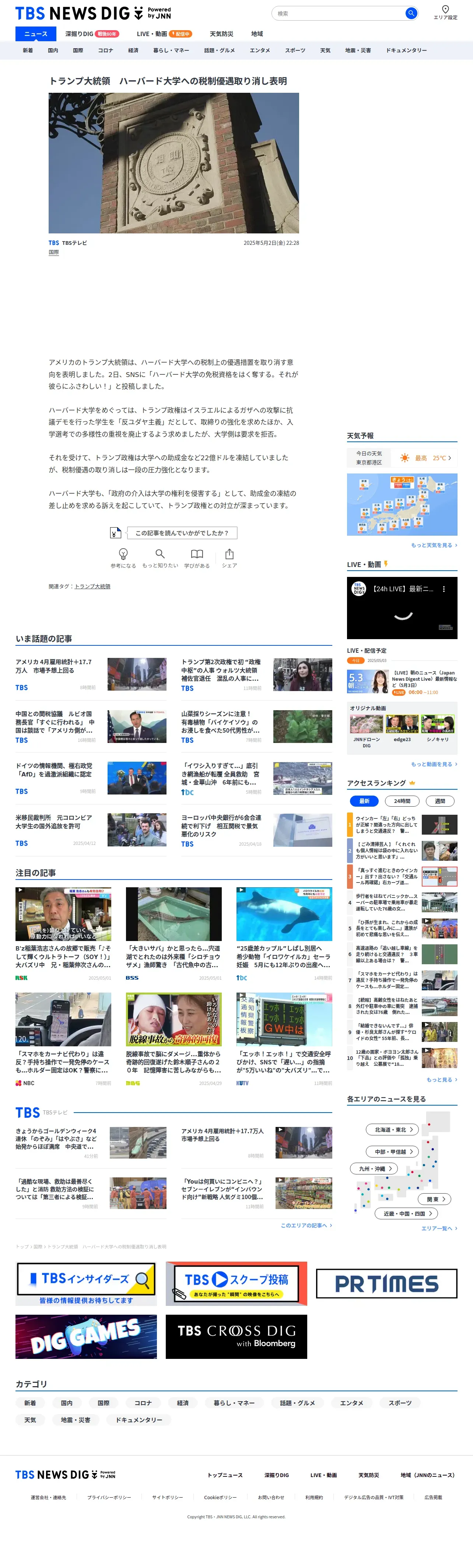The width and height of the screenshot is (473, 1568).
Task: Open the B'z稲葉浩志さん featured article thumbnail
Action: [x=63, y=914]
